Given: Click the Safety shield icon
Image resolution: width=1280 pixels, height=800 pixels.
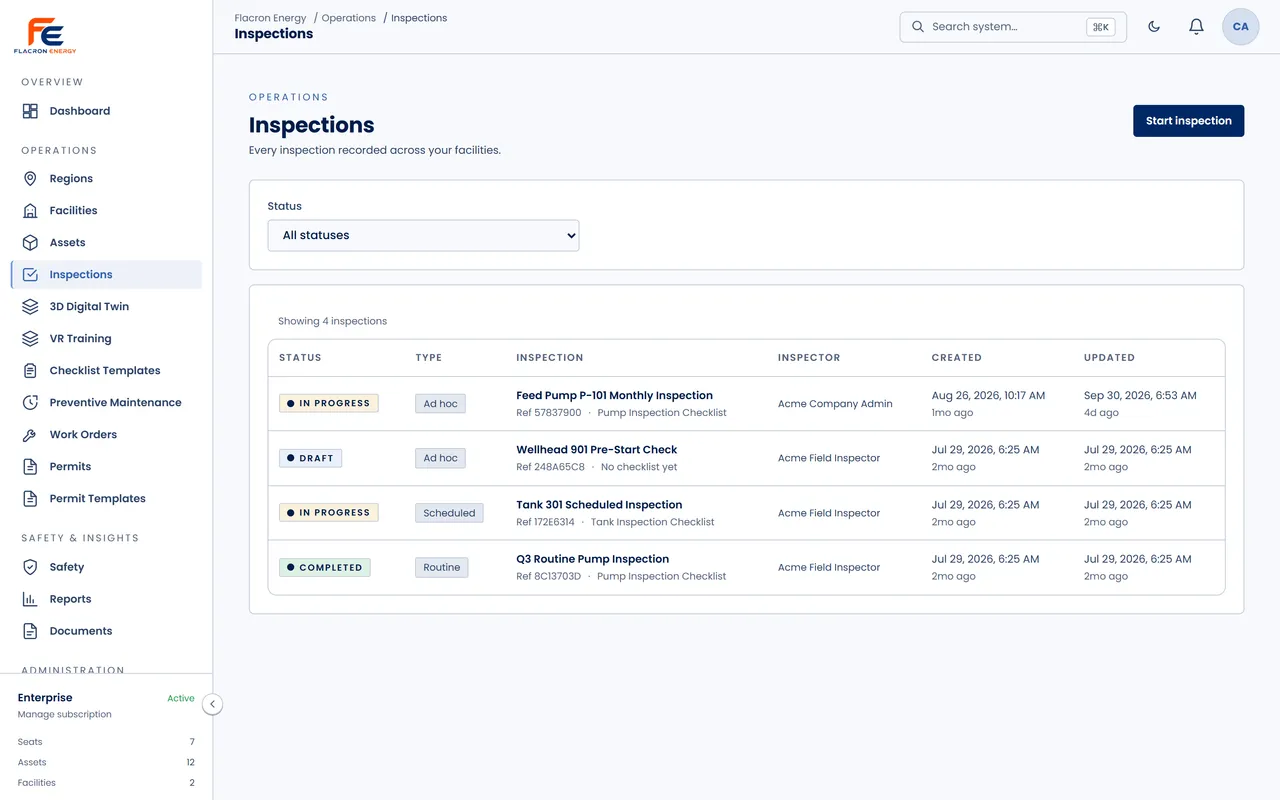Looking at the screenshot, I should (30, 567).
